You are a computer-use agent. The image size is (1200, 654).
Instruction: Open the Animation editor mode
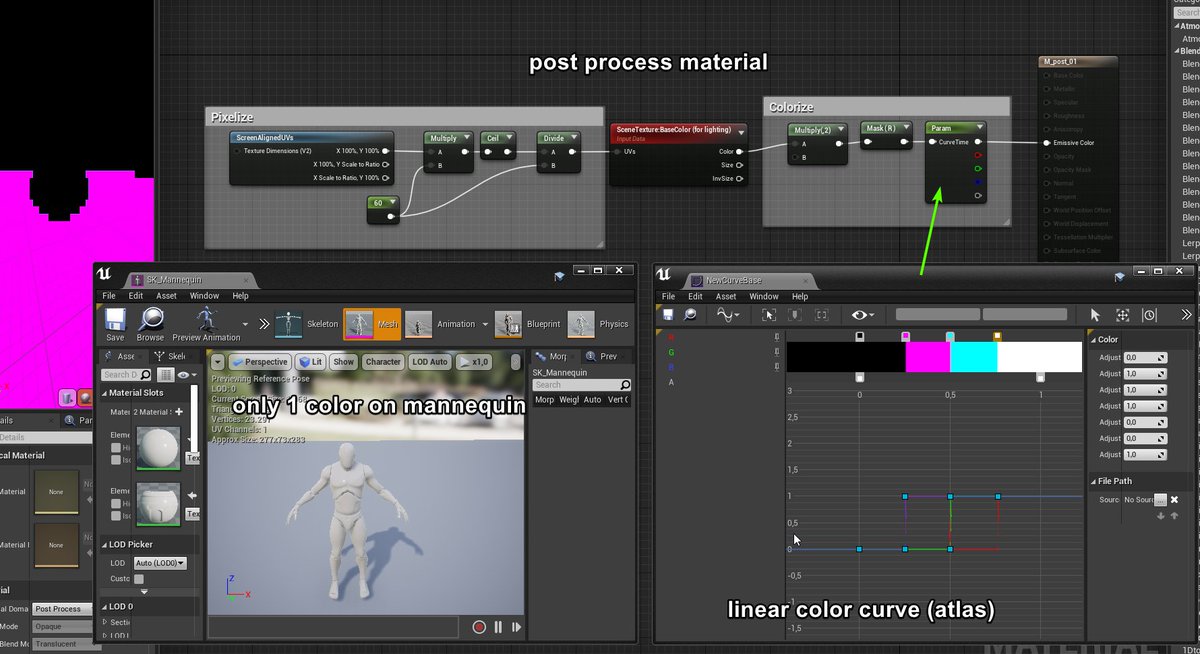tap(419, 324)
